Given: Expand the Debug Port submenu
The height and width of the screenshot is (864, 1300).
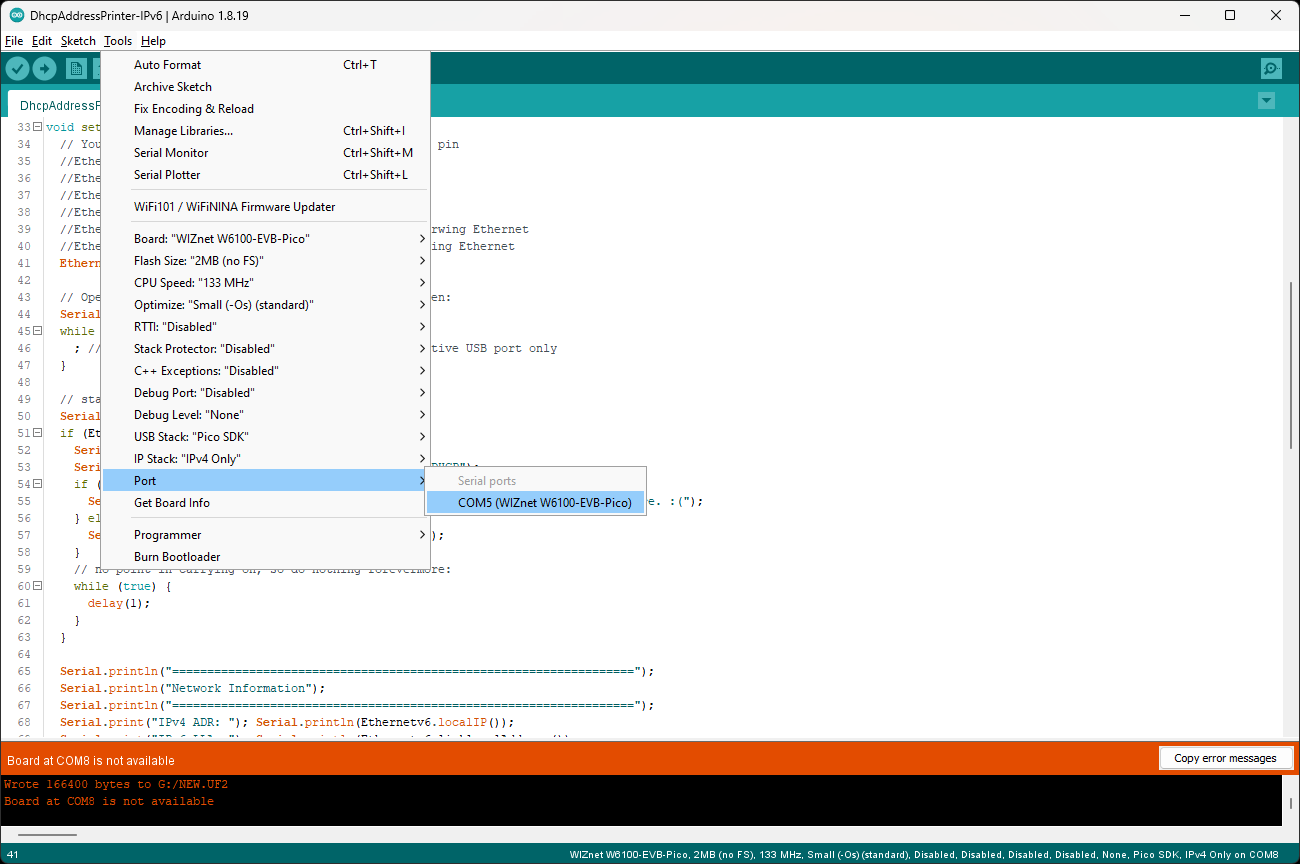Looking at the screenshot, I should pyautogui.click(x=266, y=393).
